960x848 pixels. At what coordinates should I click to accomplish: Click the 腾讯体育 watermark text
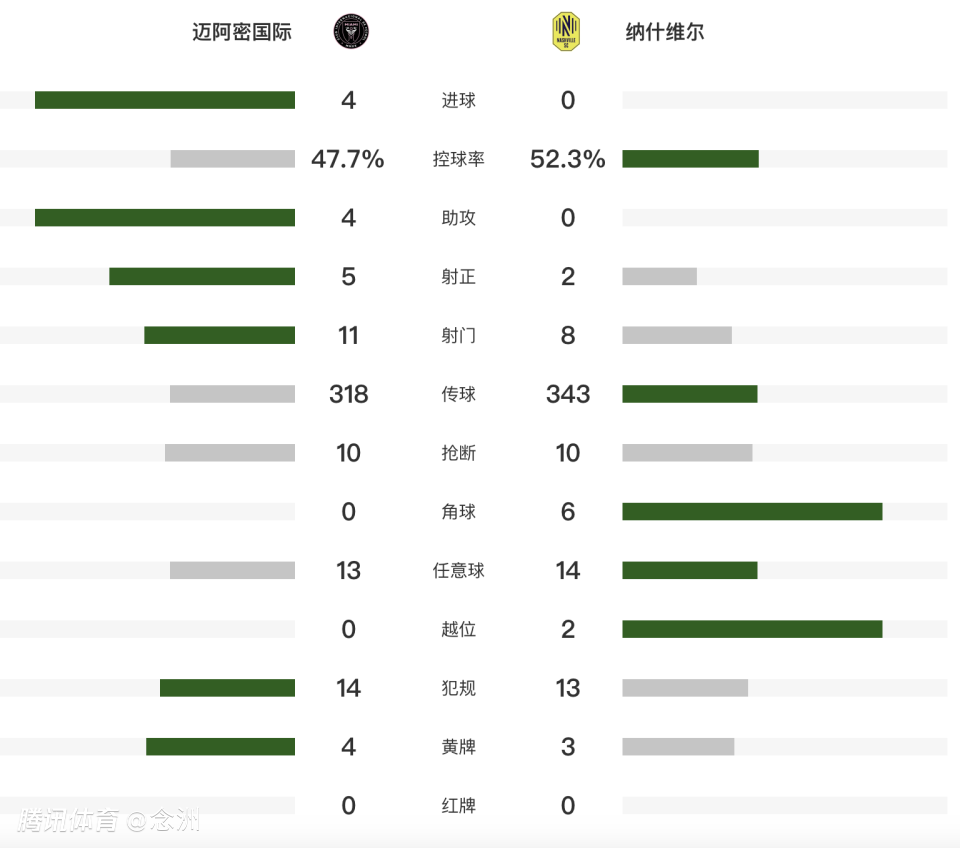pyautogui.click(x=68, y=821)
